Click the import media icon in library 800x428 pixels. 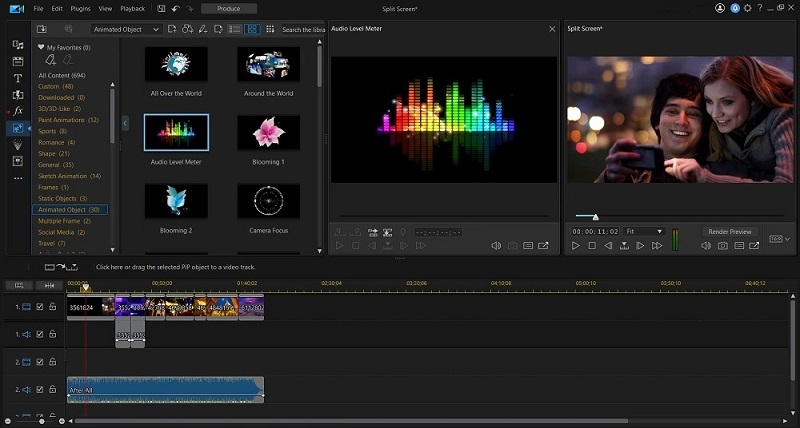pyautogui.click(x=42, y=30)
